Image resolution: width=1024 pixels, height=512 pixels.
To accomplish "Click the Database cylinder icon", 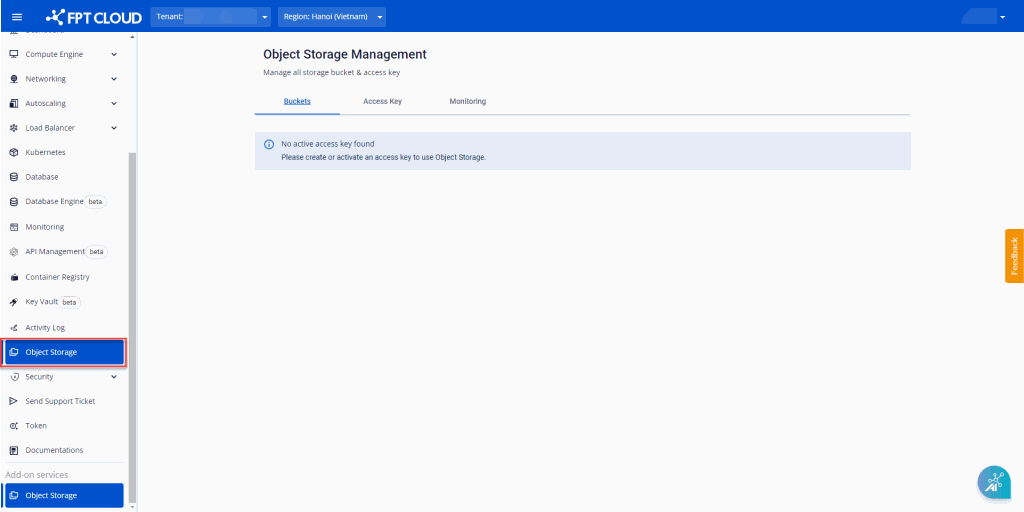I will point(14,177).
